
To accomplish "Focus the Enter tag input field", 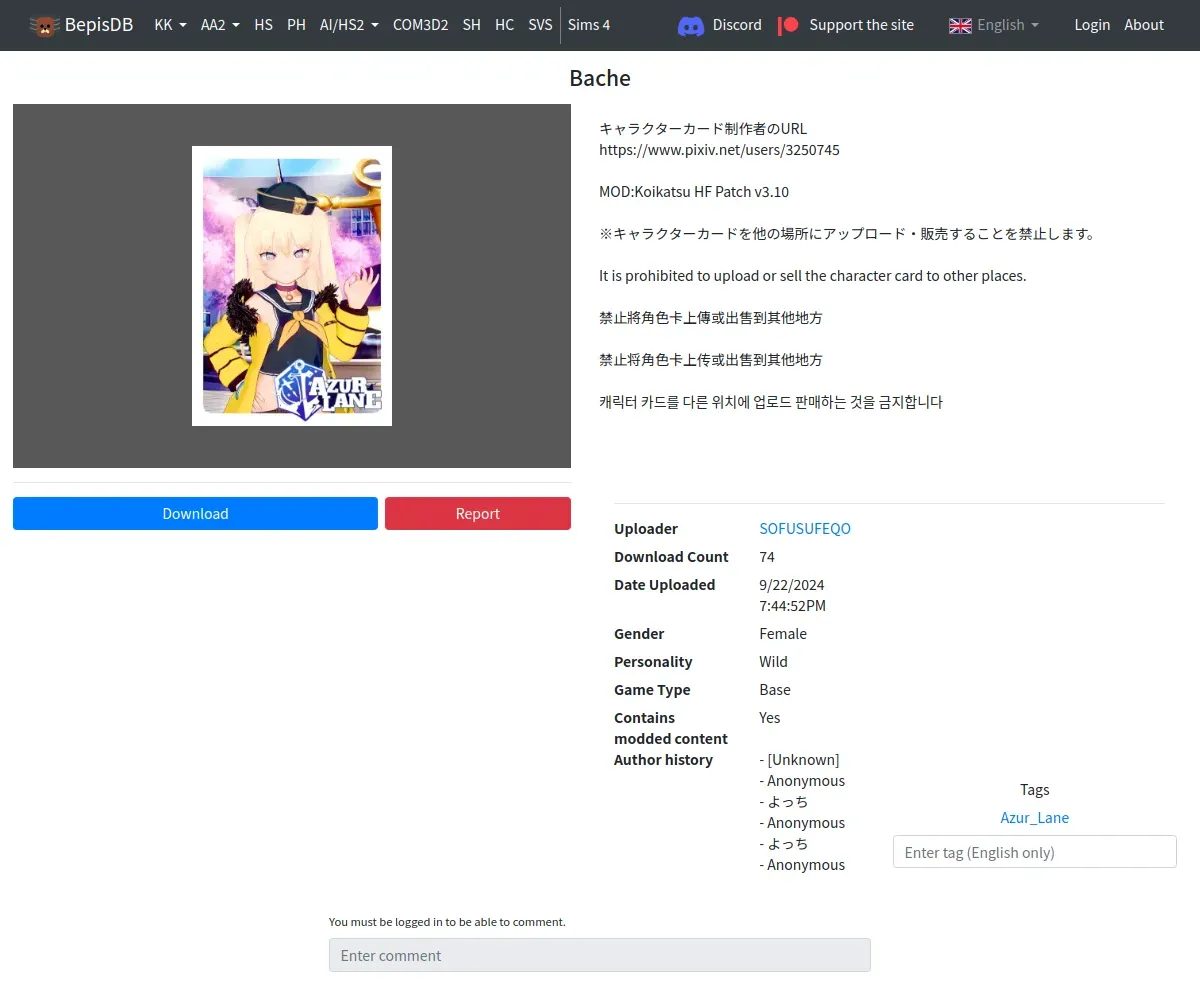I will [x=1035, y=852].
